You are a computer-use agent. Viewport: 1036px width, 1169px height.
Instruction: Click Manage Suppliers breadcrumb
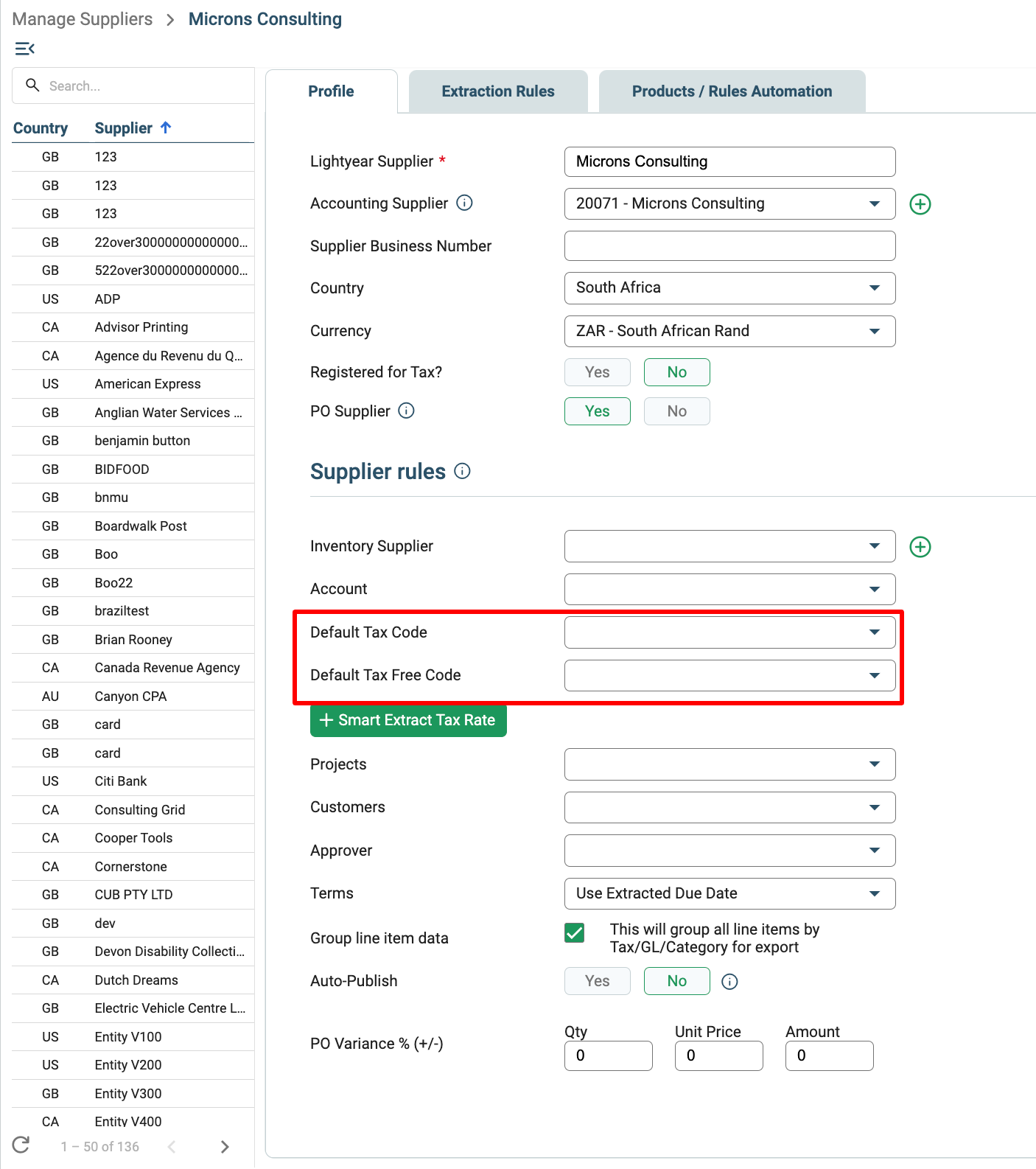[x=83, y=19]
